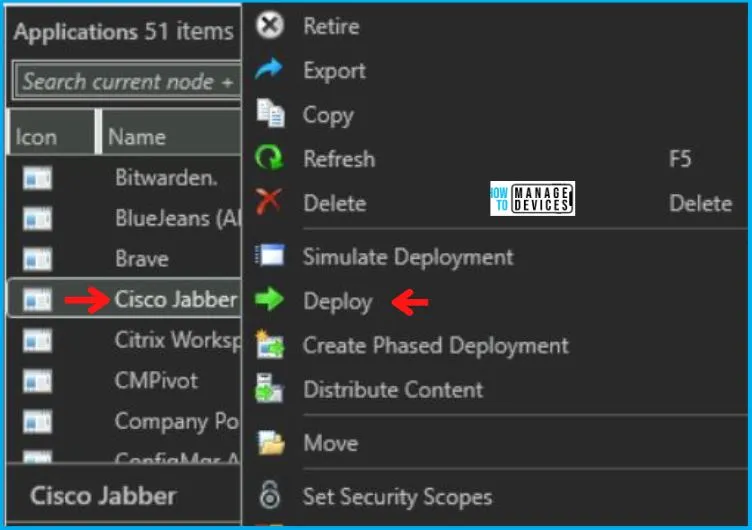Sort by the Name column header
This screenshot has width=752, height=530.
[x=171, y=132]
